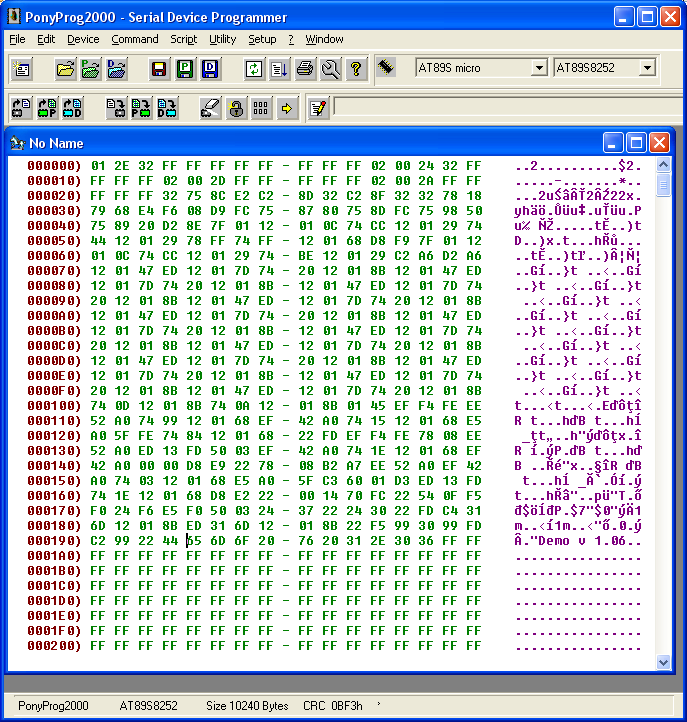Open the ? help menu
This screenshot has height=722, width=687.
point(291,39)
